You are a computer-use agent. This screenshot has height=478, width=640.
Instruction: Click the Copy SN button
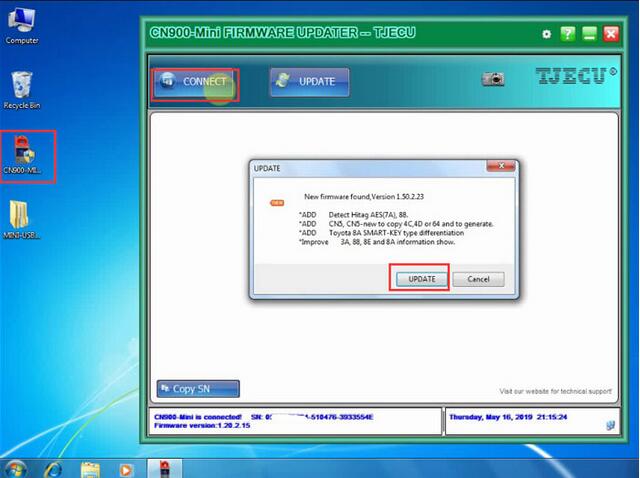pyautogui.click(x=198, y=389)
